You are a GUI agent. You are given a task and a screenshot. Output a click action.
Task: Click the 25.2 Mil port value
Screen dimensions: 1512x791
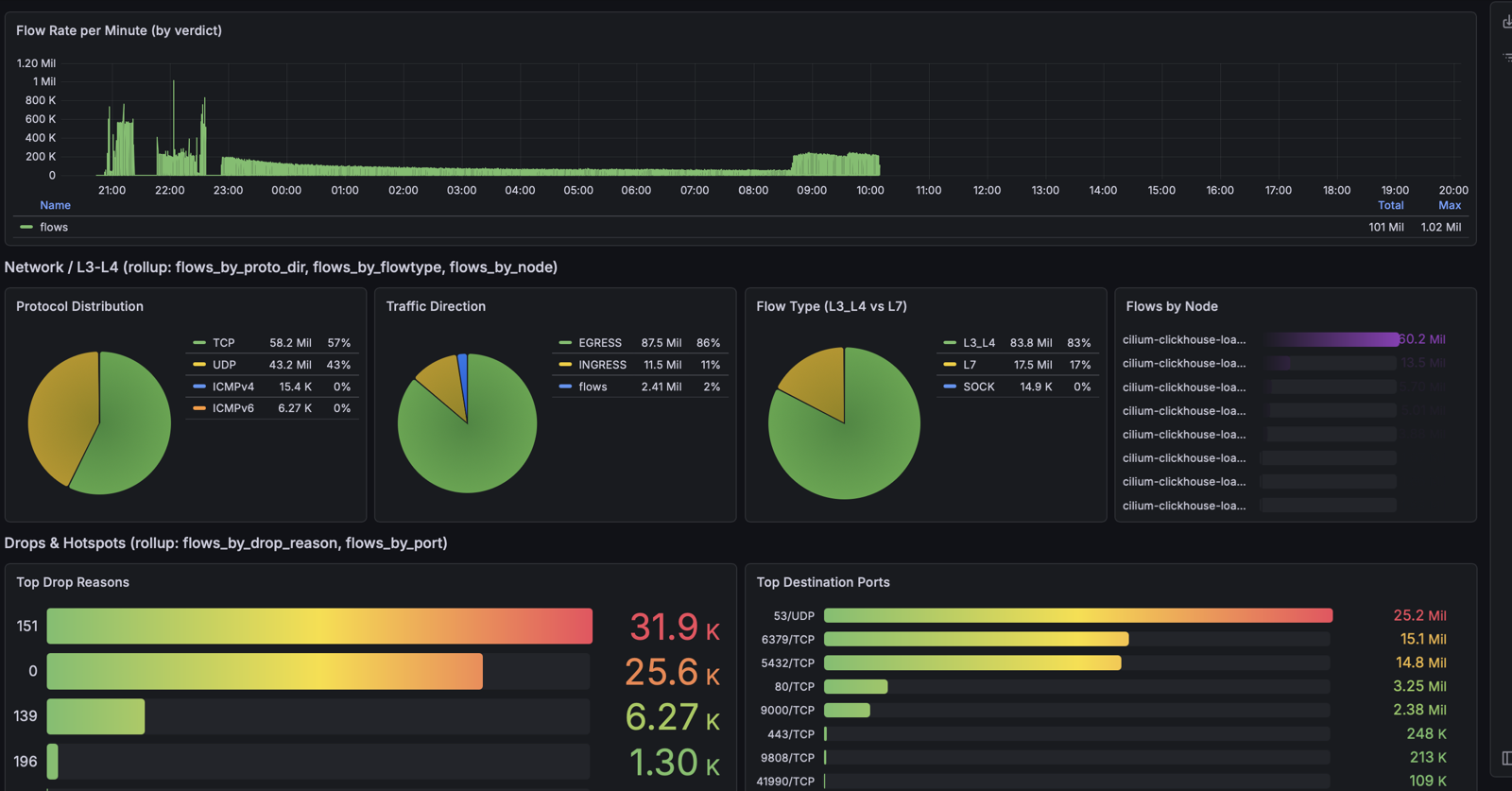1419,615
